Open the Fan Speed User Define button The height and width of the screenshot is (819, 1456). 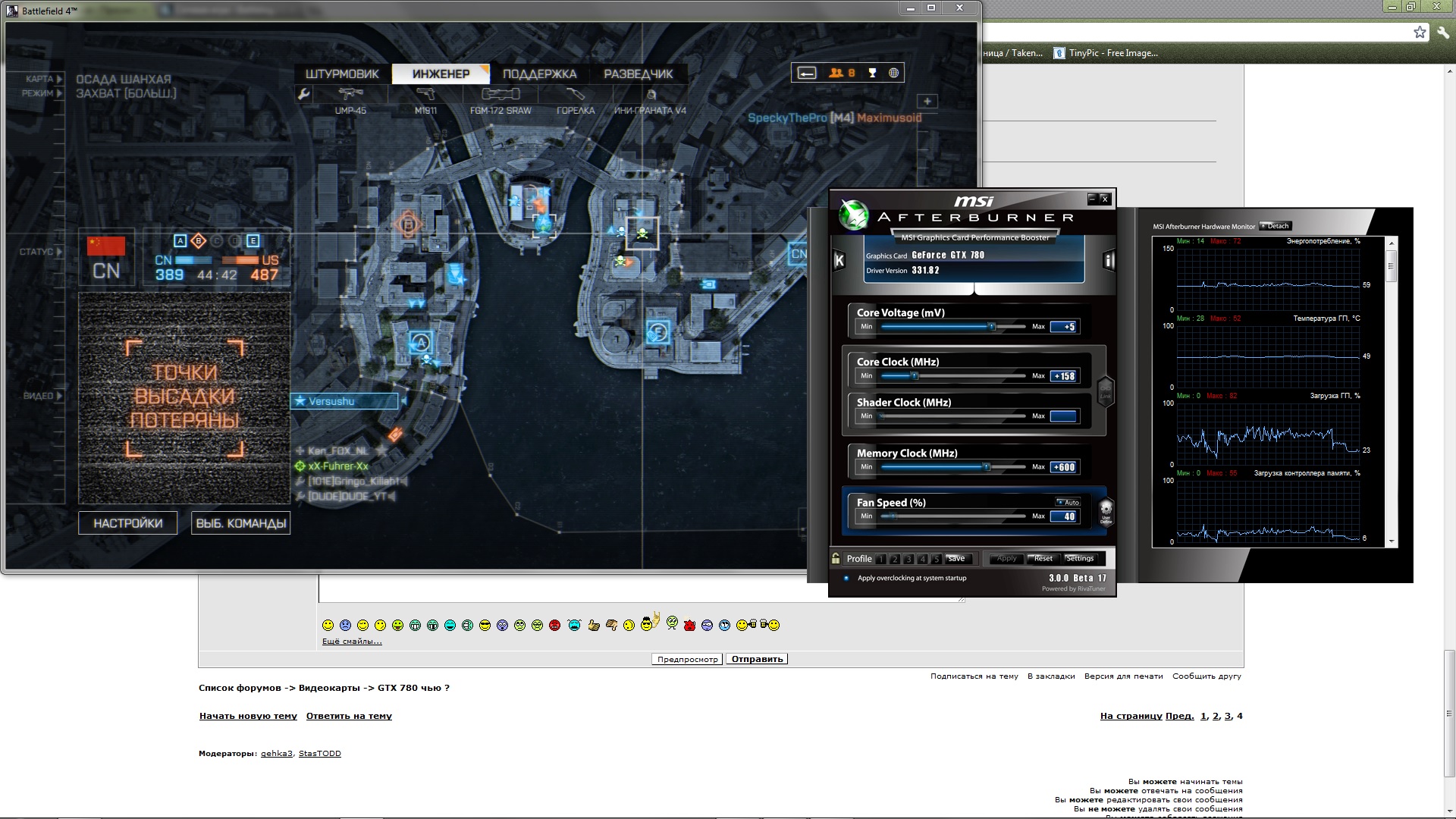pyautogui.click(x=1106, y=511)
